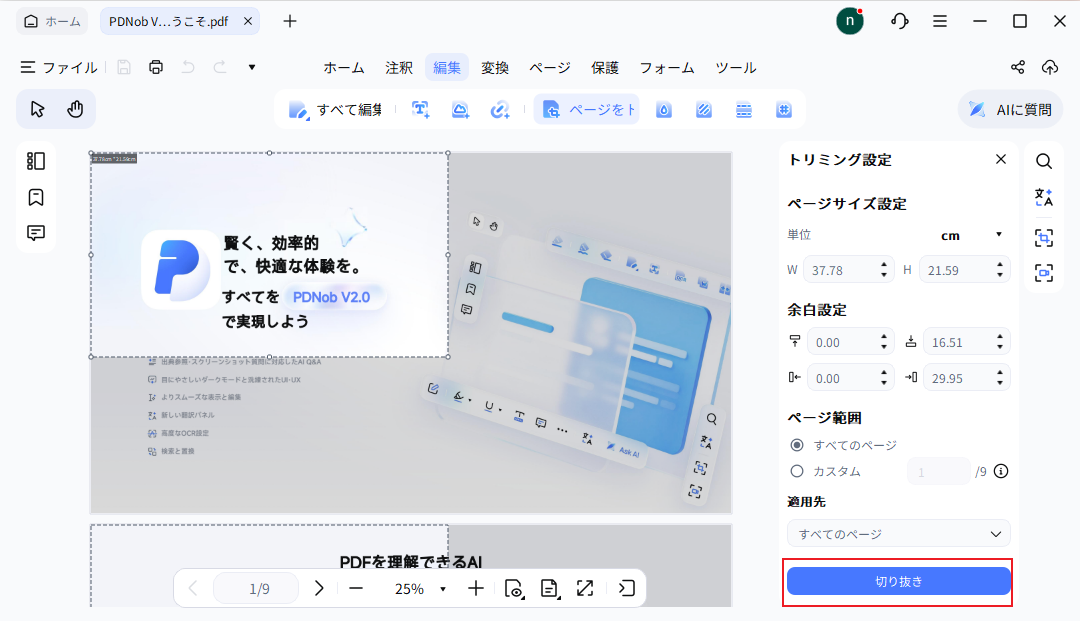Image resolution: width=1080 pixels, height=621 pixels.
Task: Close the トリミング設定 panel
Action: (x=1001, y=158)
